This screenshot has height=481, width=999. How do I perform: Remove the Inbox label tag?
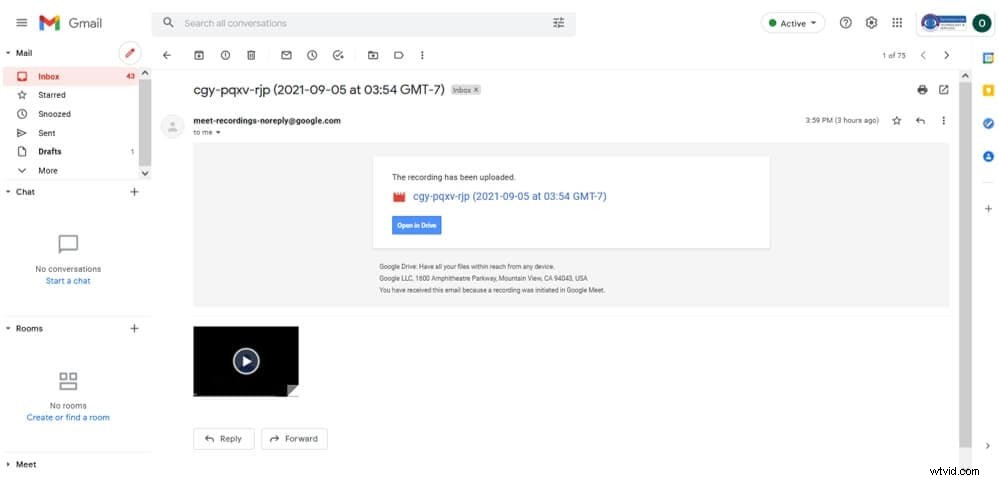point(476,90)
